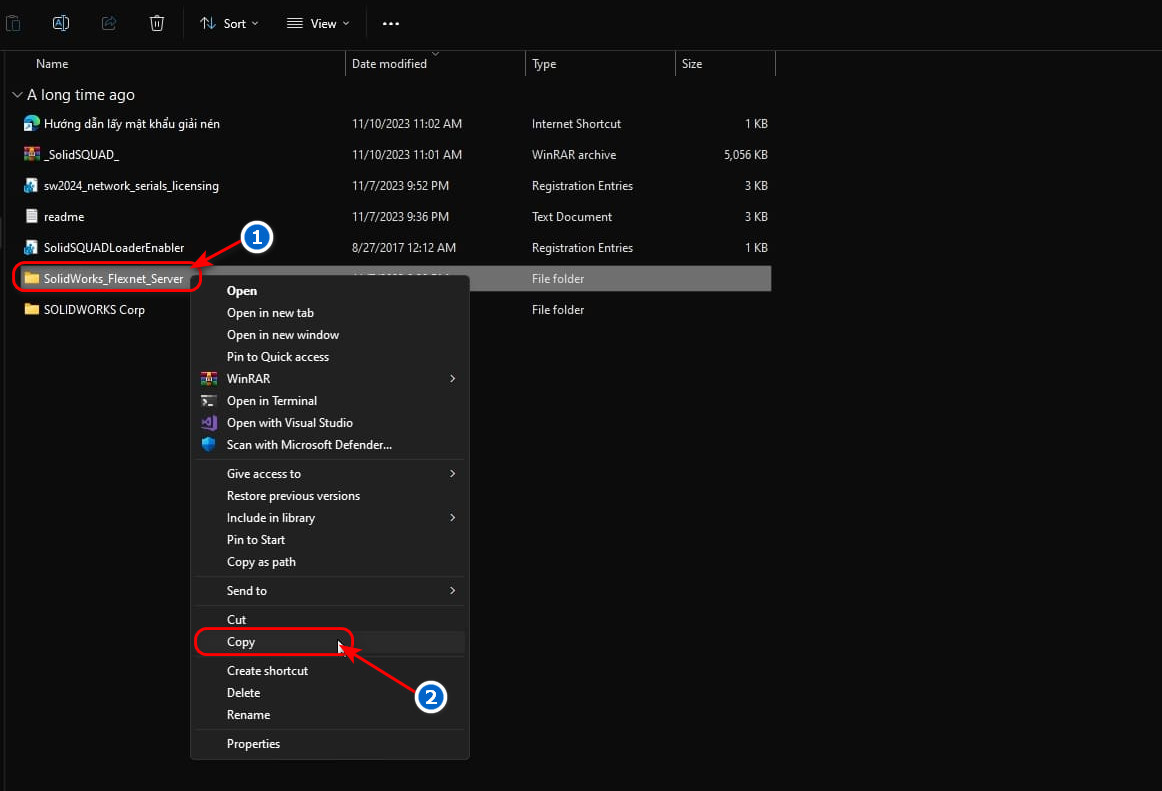This screenshot has height=791, width=1162.
Task: Expand the WinRAR submenu arrow
Action: tap(452, 379)
